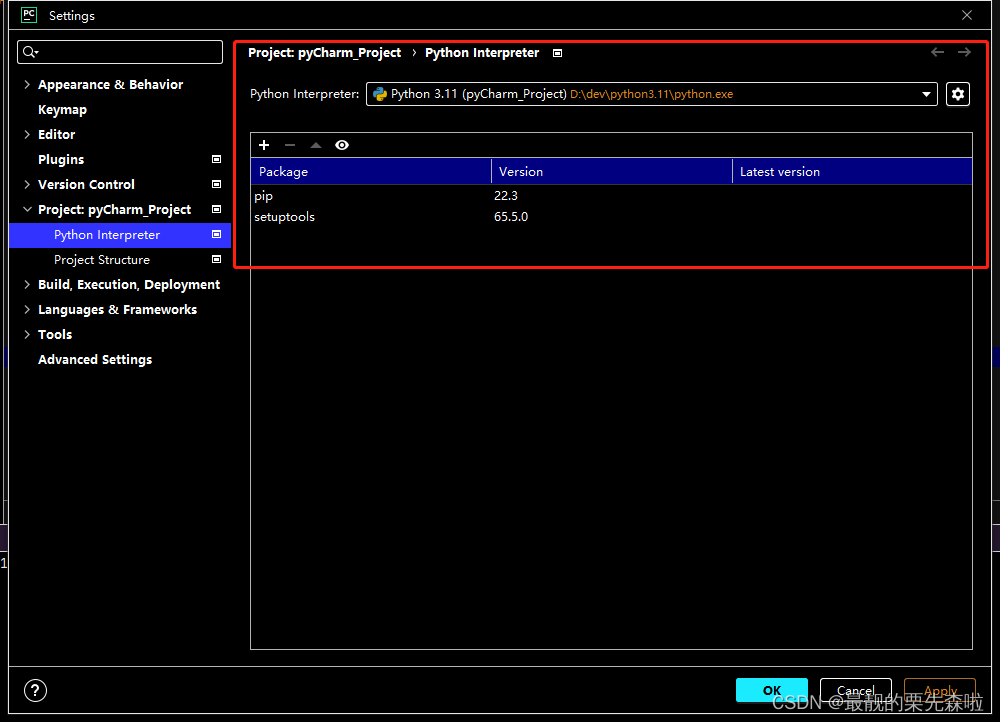Open the Plugins settings page
The image size is (1000, 722).
coord(61,159)
